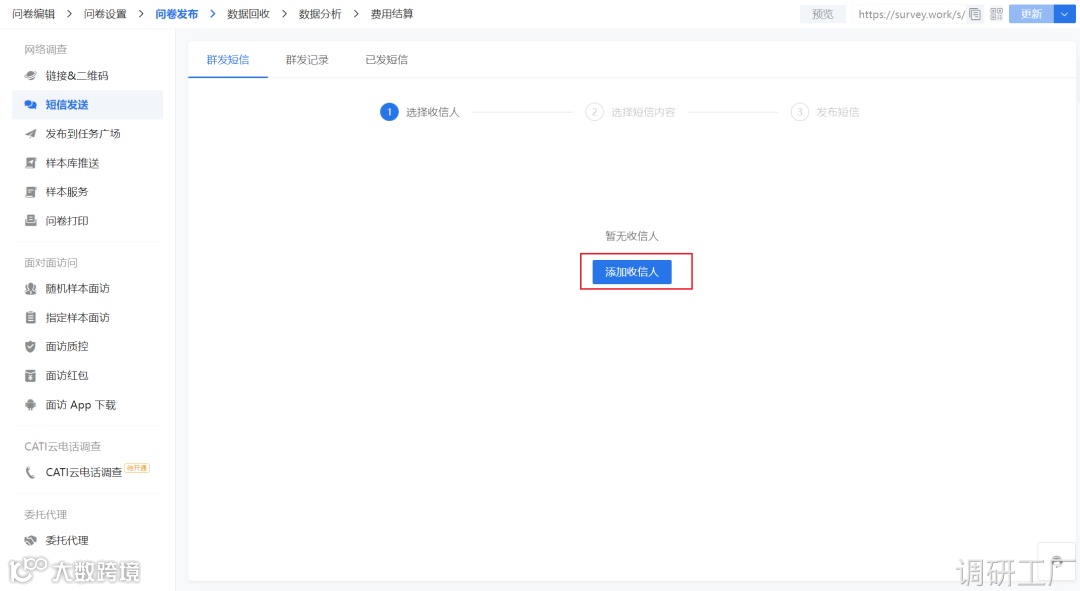This screenshot has height=591, width=1080.
Task: Click the handshake icon for 委托代理
Action: [x=30, y=541]
